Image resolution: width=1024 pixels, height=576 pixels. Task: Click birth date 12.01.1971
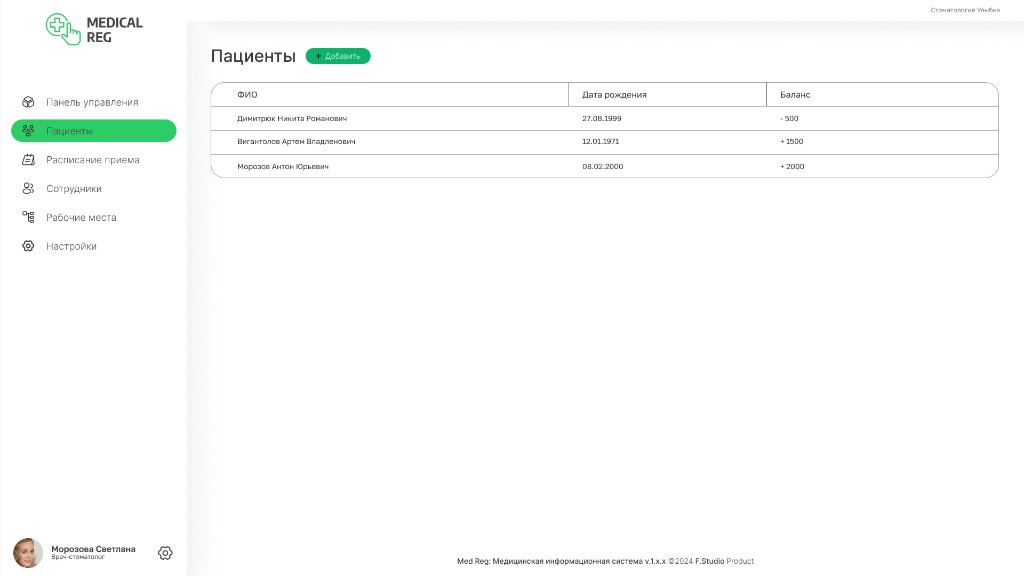(x=600, y=142)
